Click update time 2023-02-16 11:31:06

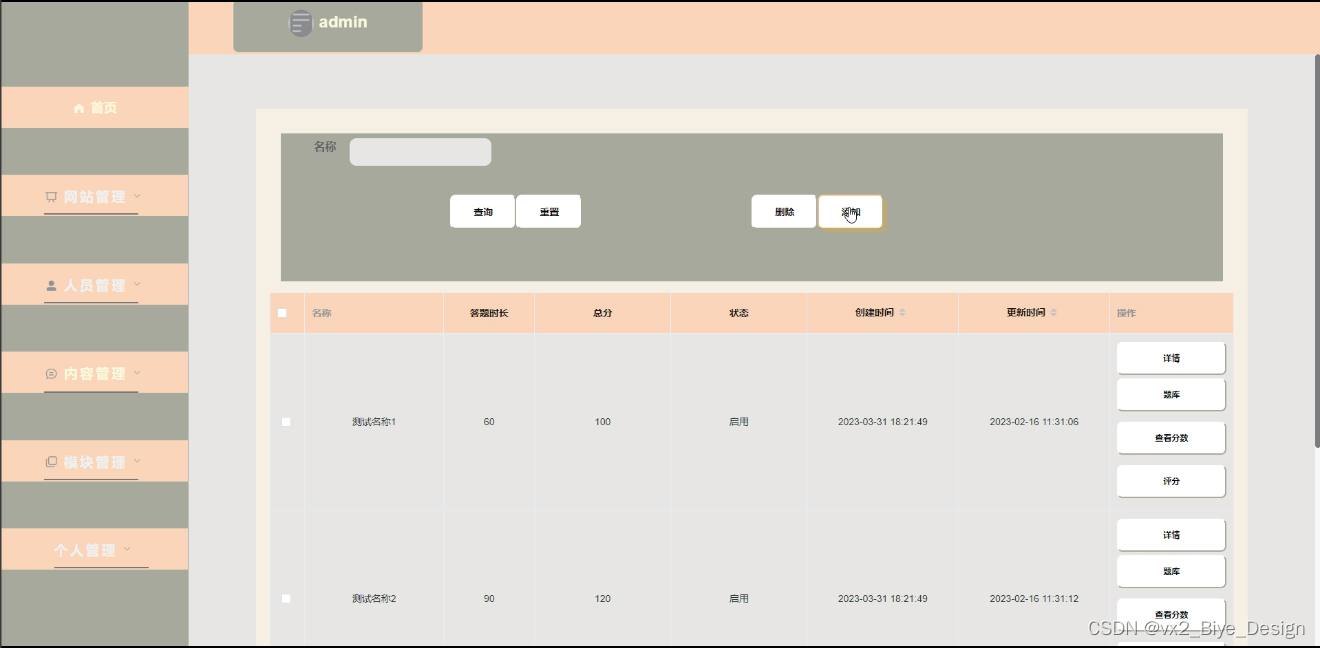pyautogui.click(x=1034, y=422)
